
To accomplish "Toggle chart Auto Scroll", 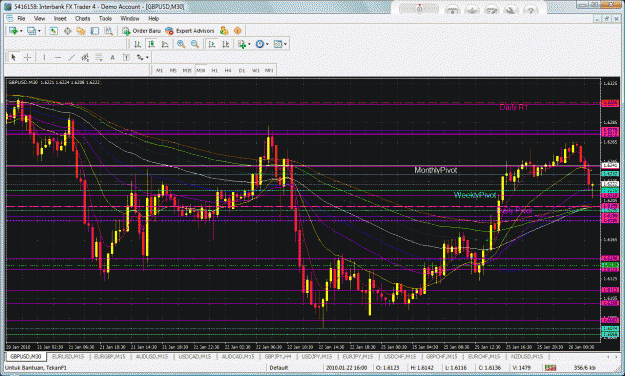I will click(212, 44).
